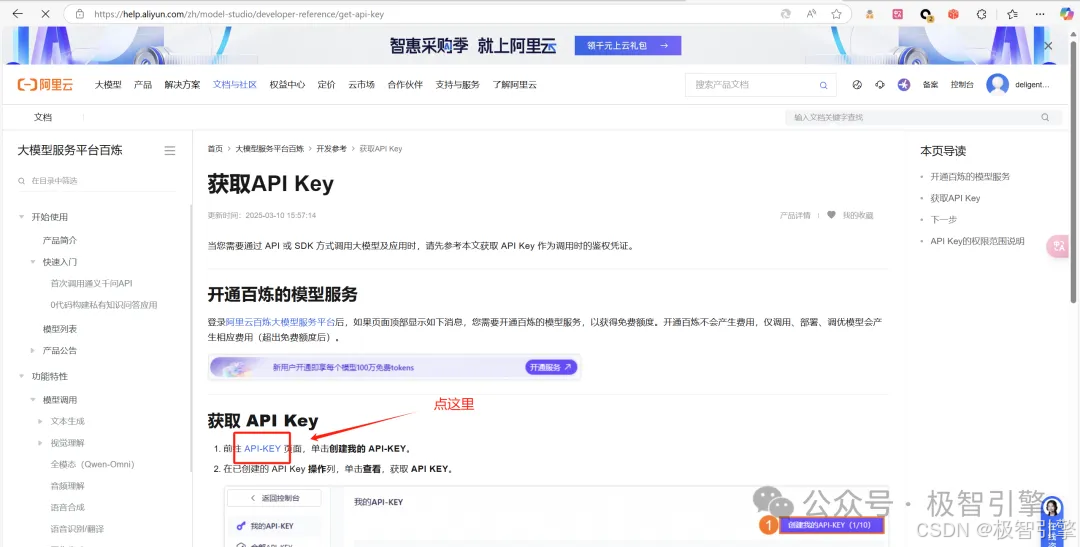This screenshot has width=1080, height=547.
Task: Expand the 视觉理解 tree node
Action: tap(41, 442)
